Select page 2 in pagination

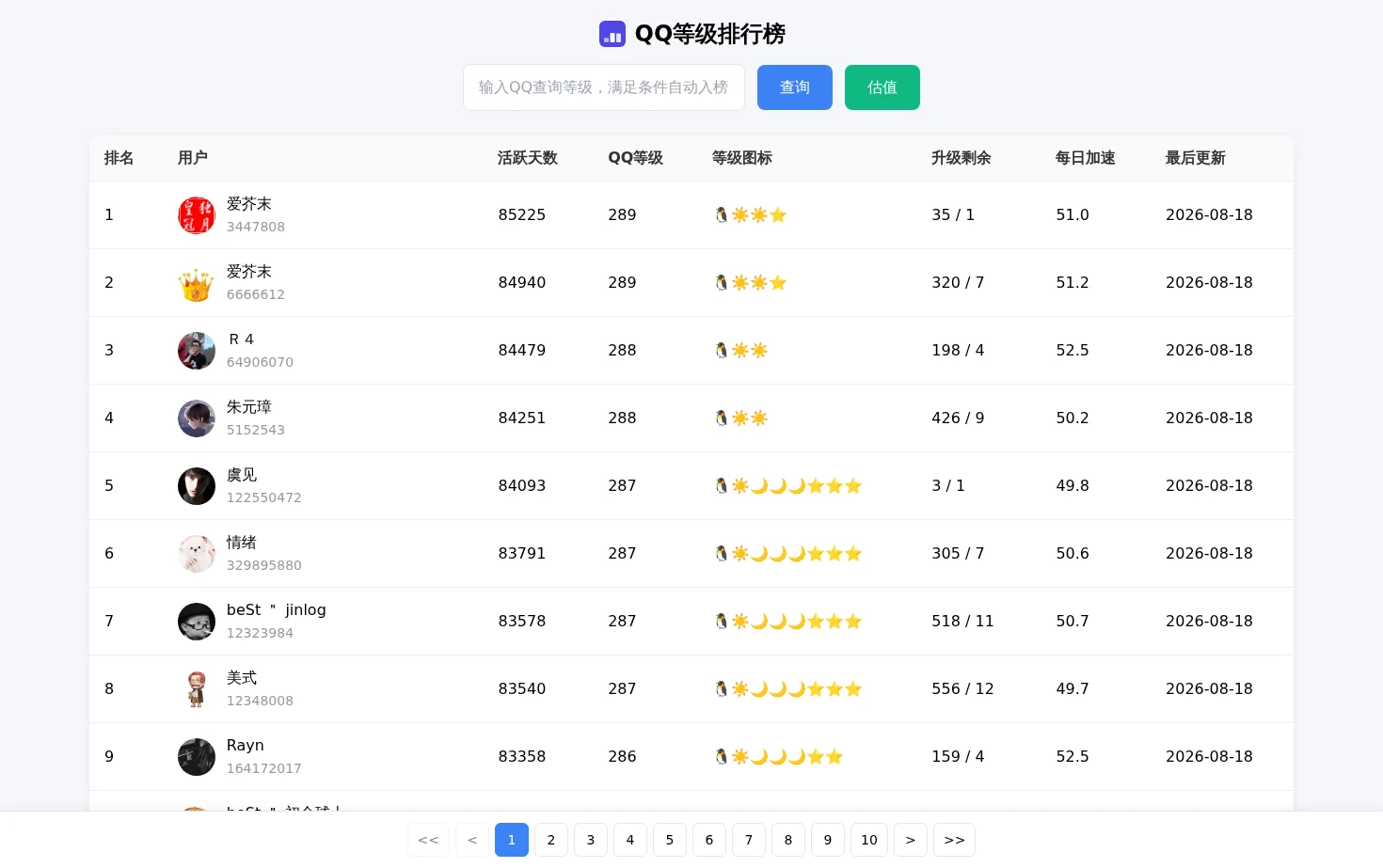tap(551, 840)
